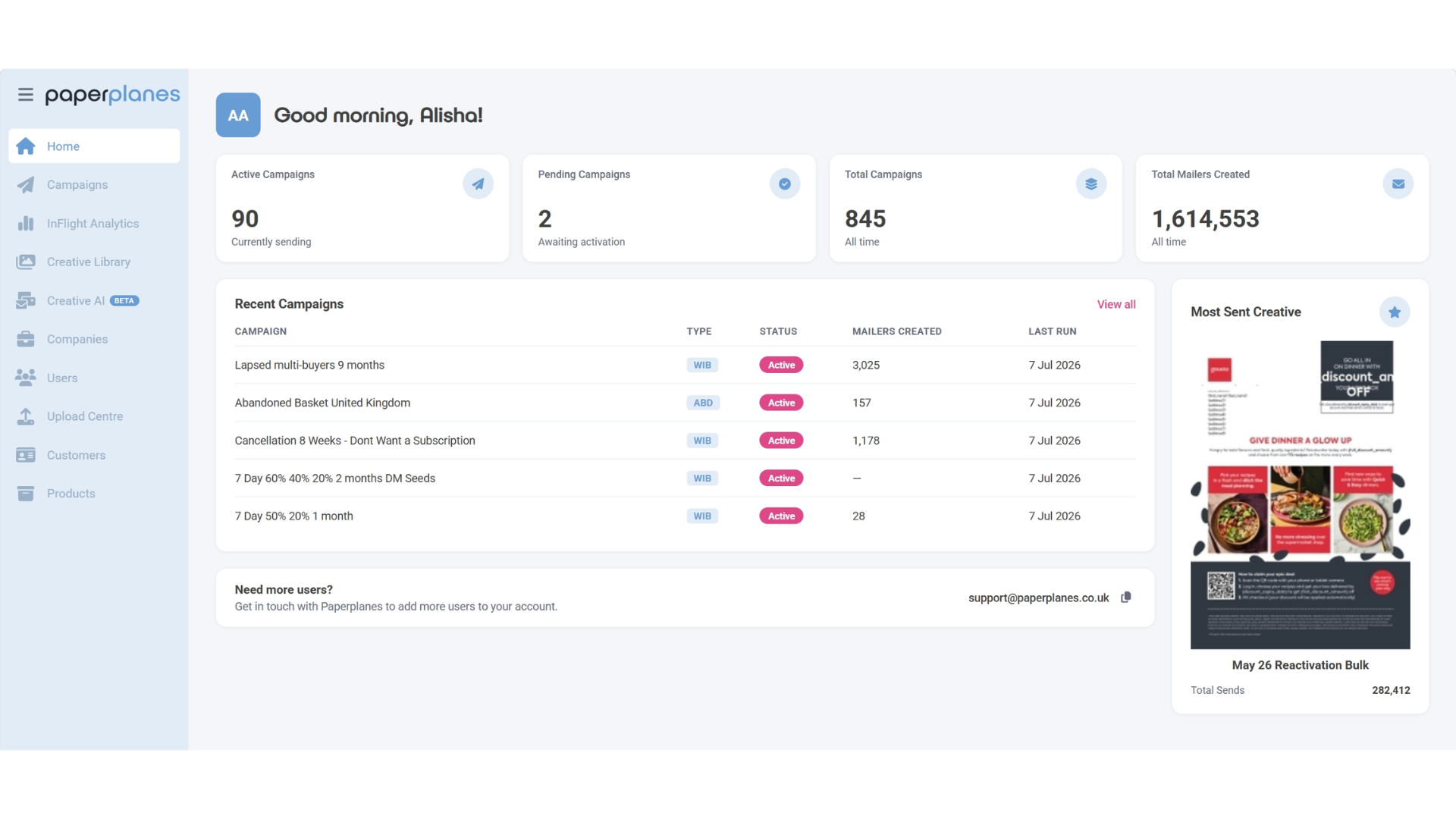Click the STATUS column header

pos(778,331)
